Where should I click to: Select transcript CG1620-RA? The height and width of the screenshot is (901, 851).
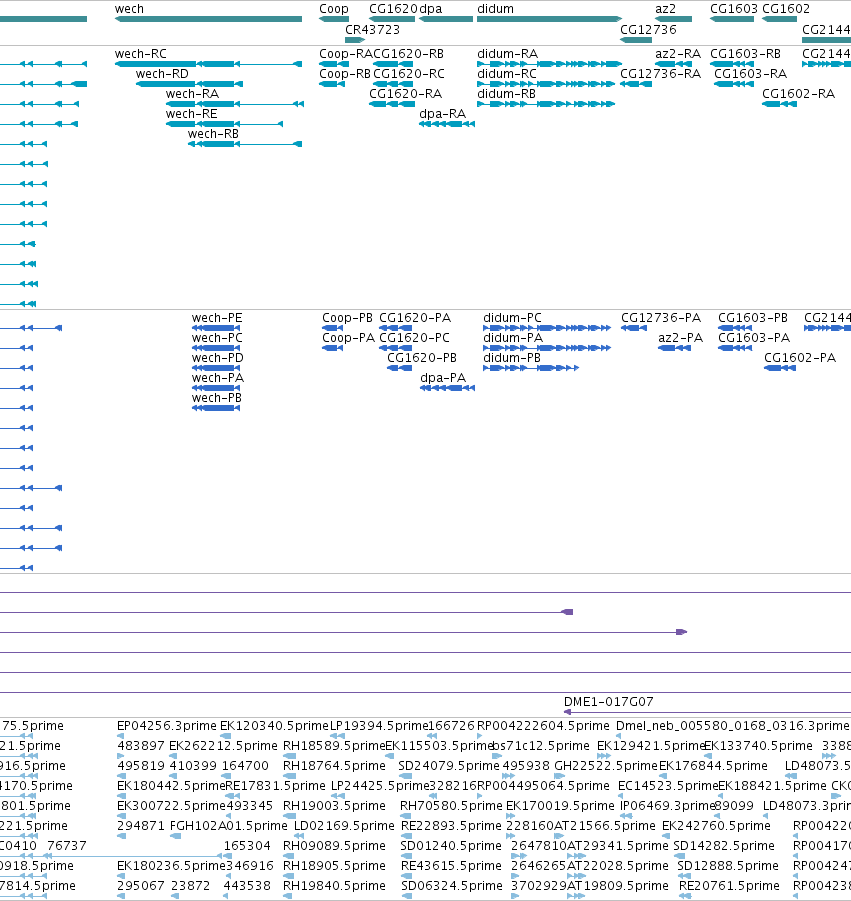tap(405, 94)
